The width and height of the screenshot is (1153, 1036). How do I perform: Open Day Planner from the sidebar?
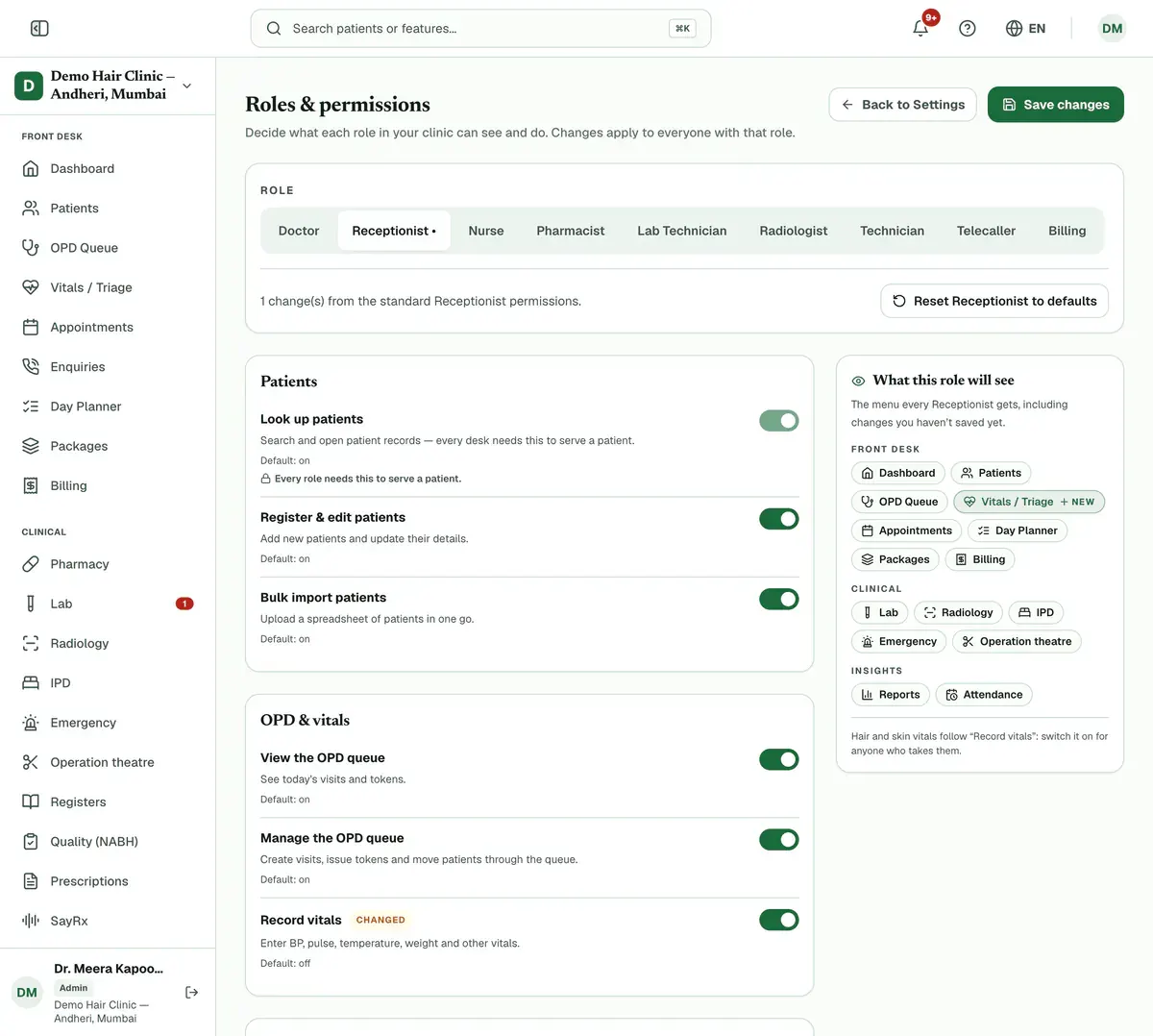pos(108,407)
